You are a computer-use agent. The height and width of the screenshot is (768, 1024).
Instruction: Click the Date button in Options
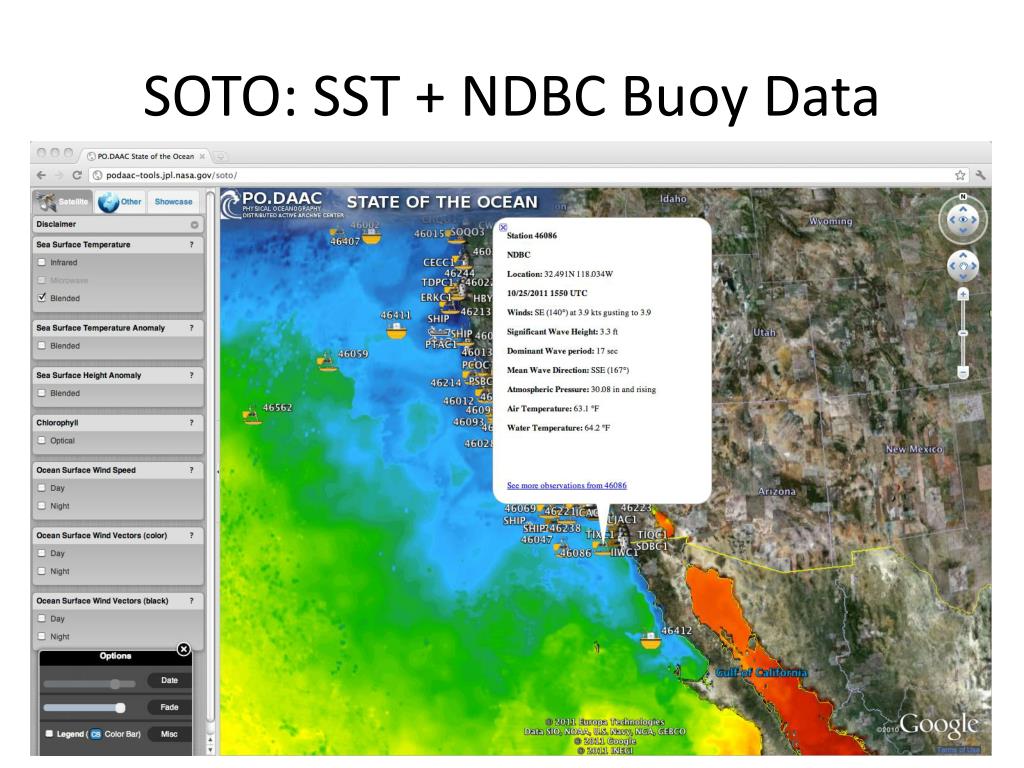[169, 680]
